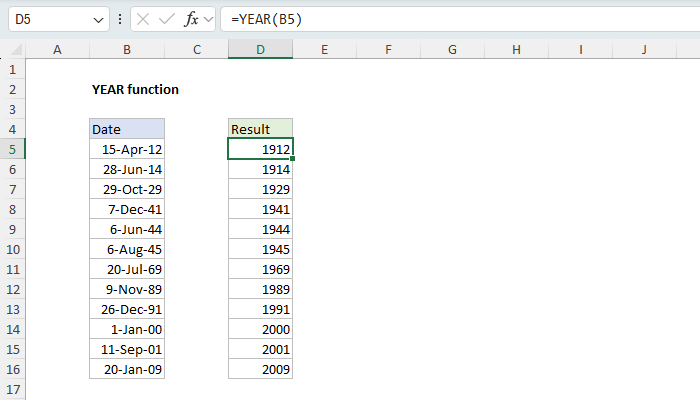
Task: Click the cell with 20-Jul-69
Action: (127, 269)
